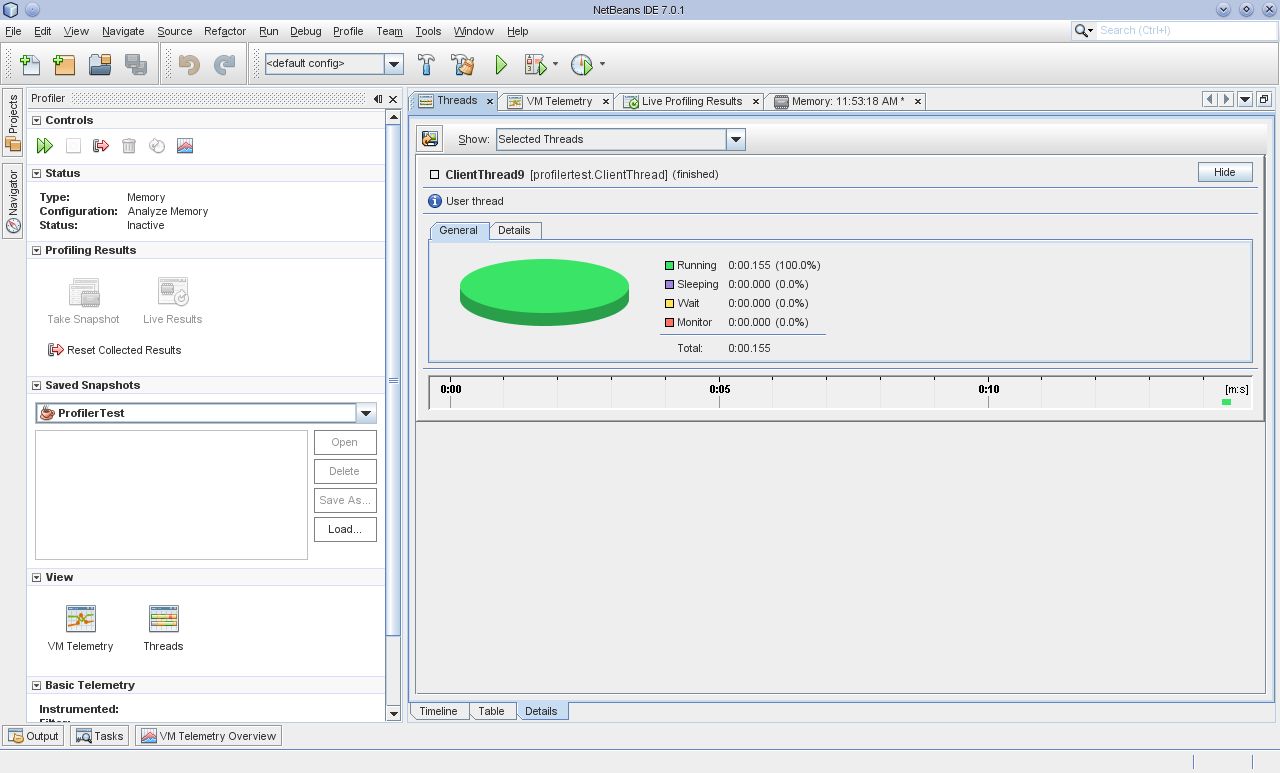The height and width of the screenshot is (773, 1280).
Task: Switch to the Live Profiling Results tab
Action: (x=691, y=101)
